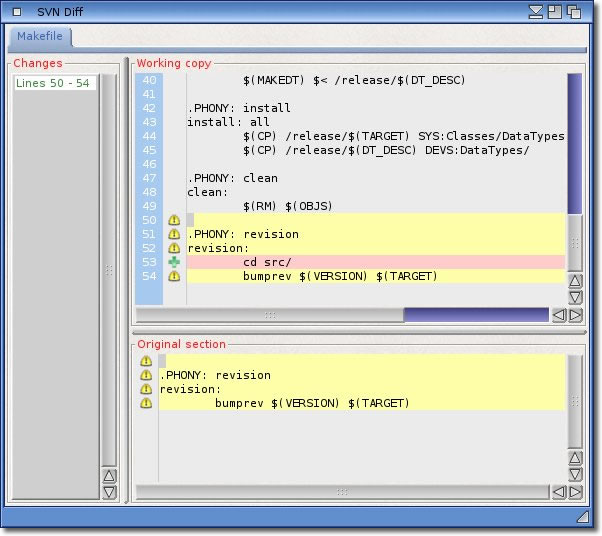Click the warning icon on line 50
The height and width of the screenshot is (536, 602).
click(174, 220)
